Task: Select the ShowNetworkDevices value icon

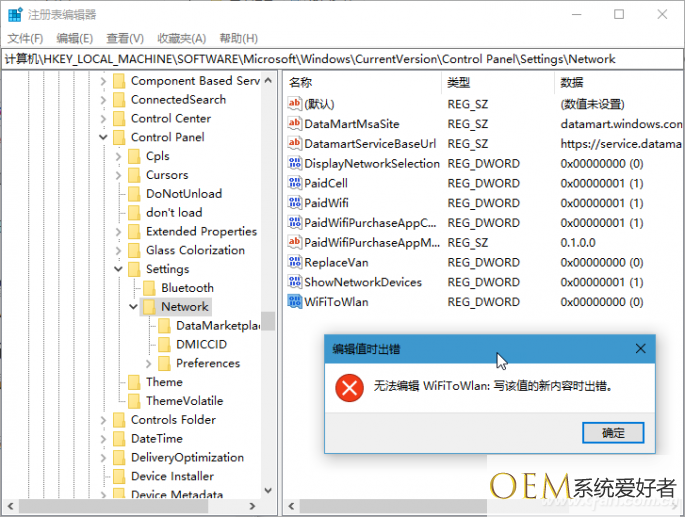Action: point(295,282)
